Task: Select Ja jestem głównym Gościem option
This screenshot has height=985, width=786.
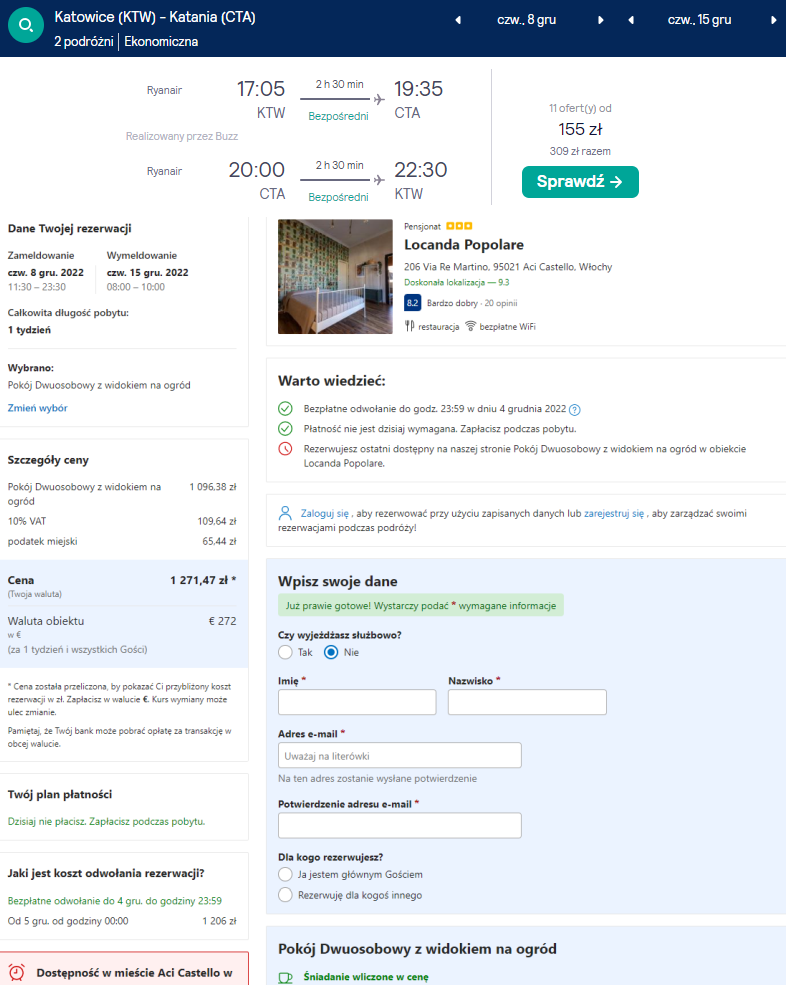Action: click(286, 875)
